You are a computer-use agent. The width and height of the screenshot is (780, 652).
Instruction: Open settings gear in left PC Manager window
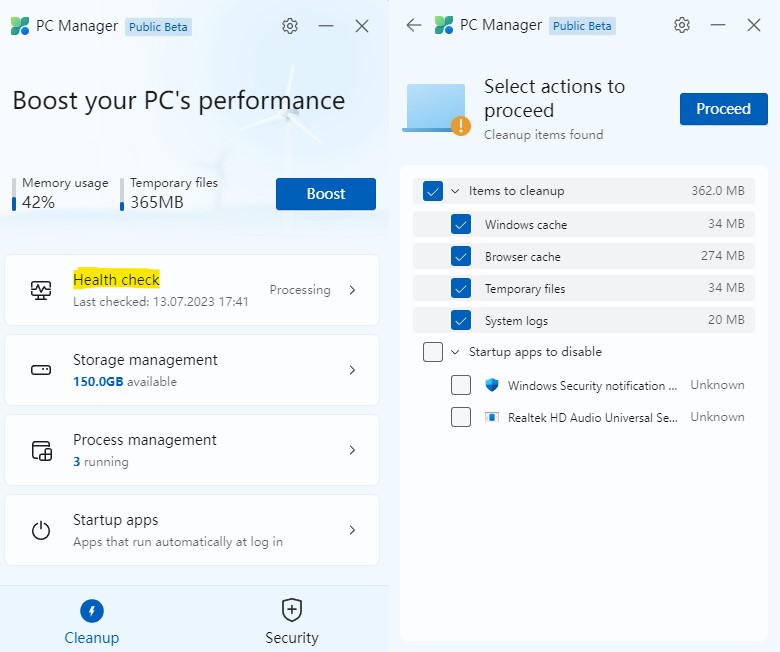coord(290,26)
